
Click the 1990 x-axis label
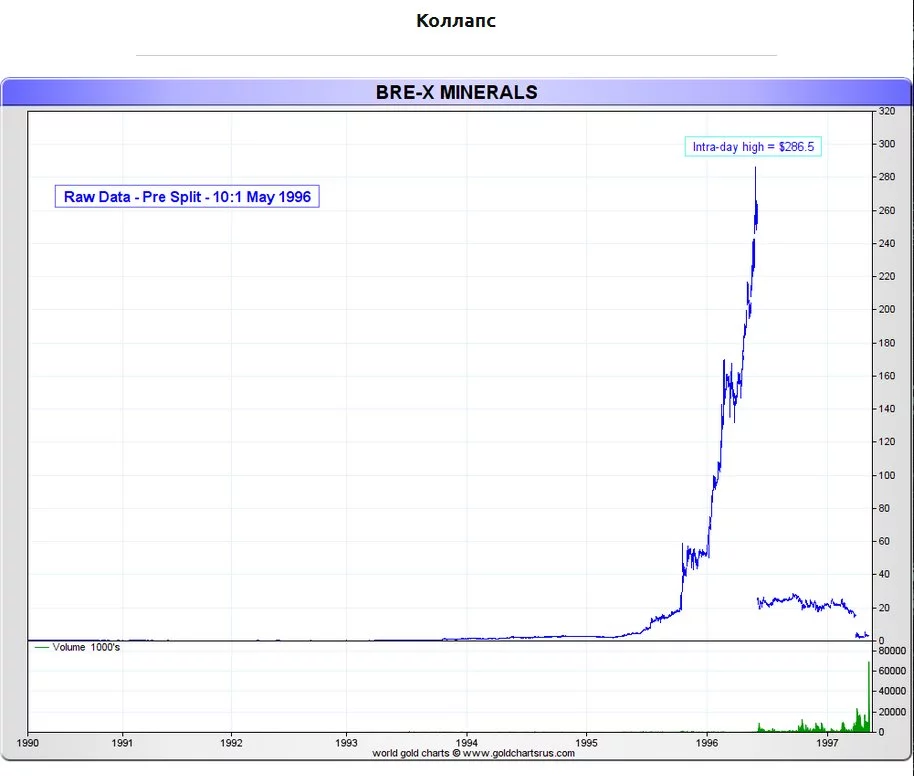(x=27, y=743)
